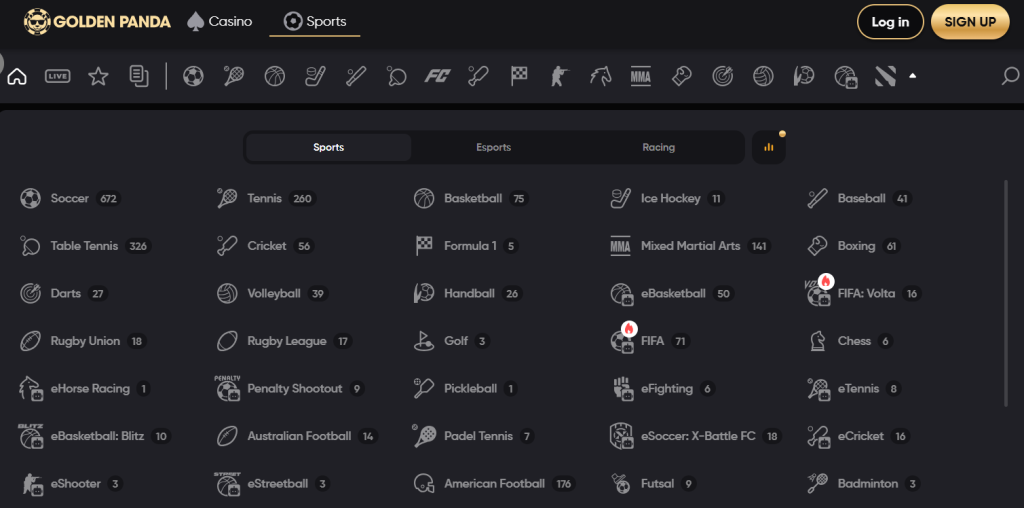Screen dimensions: 1024x508
Task: Switch to Esports tab
Action: (x=494, y=148)
